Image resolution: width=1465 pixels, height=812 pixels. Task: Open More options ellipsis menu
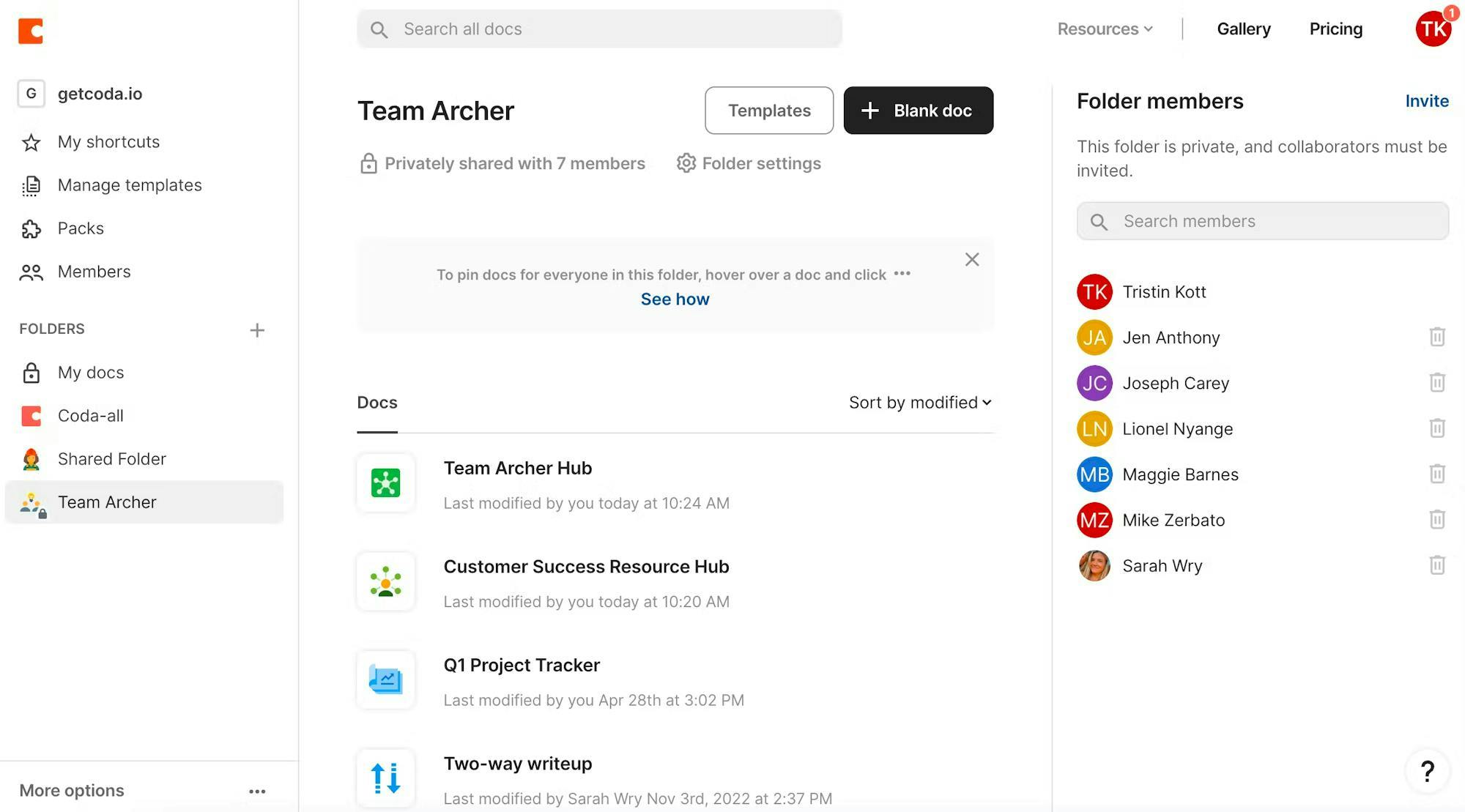click(x=257, y=791)
